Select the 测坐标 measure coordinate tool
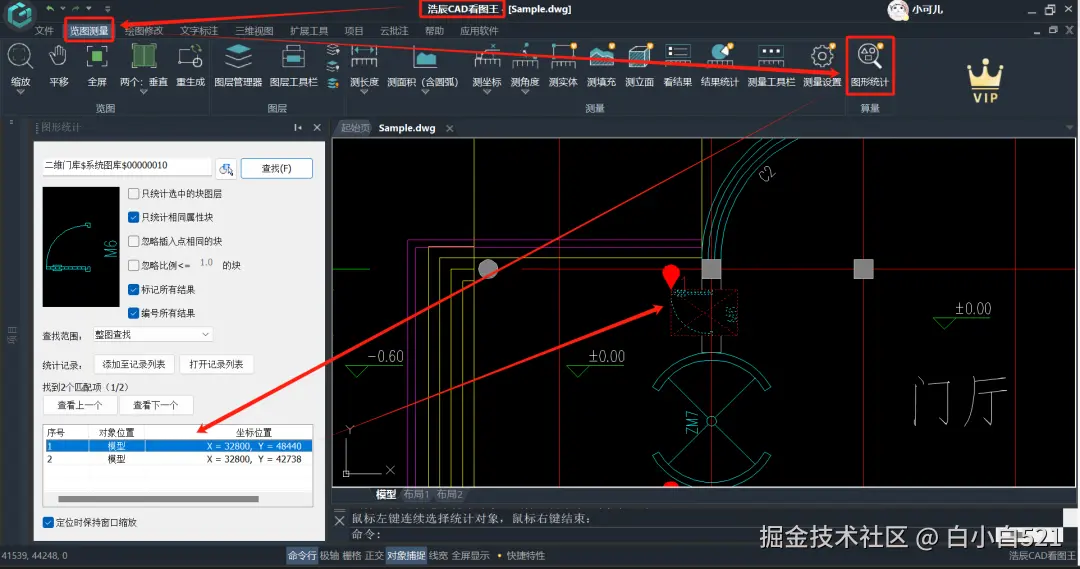1080x569 pixels. point(487,57)
